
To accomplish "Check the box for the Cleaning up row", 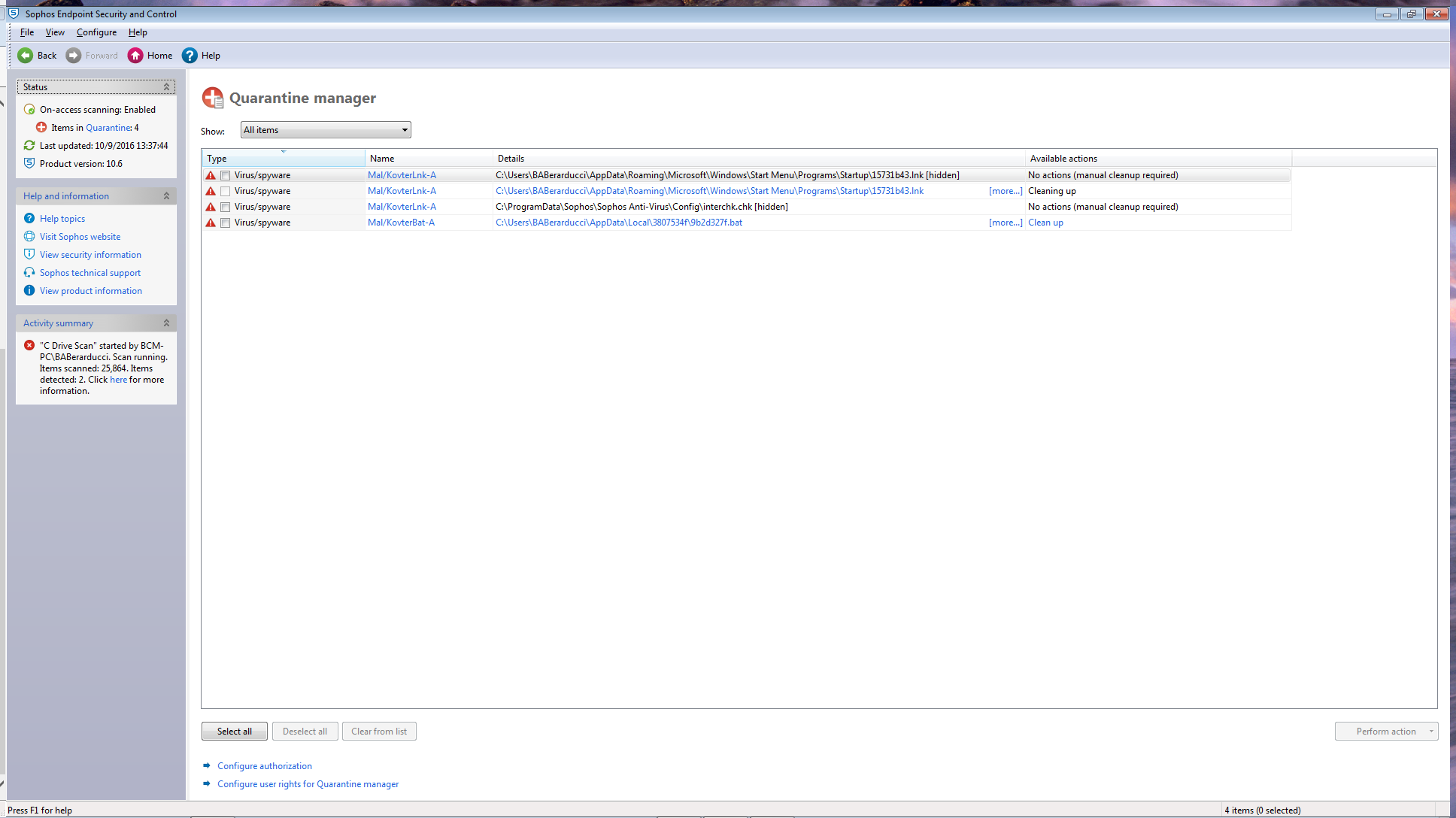I will 226,191.
